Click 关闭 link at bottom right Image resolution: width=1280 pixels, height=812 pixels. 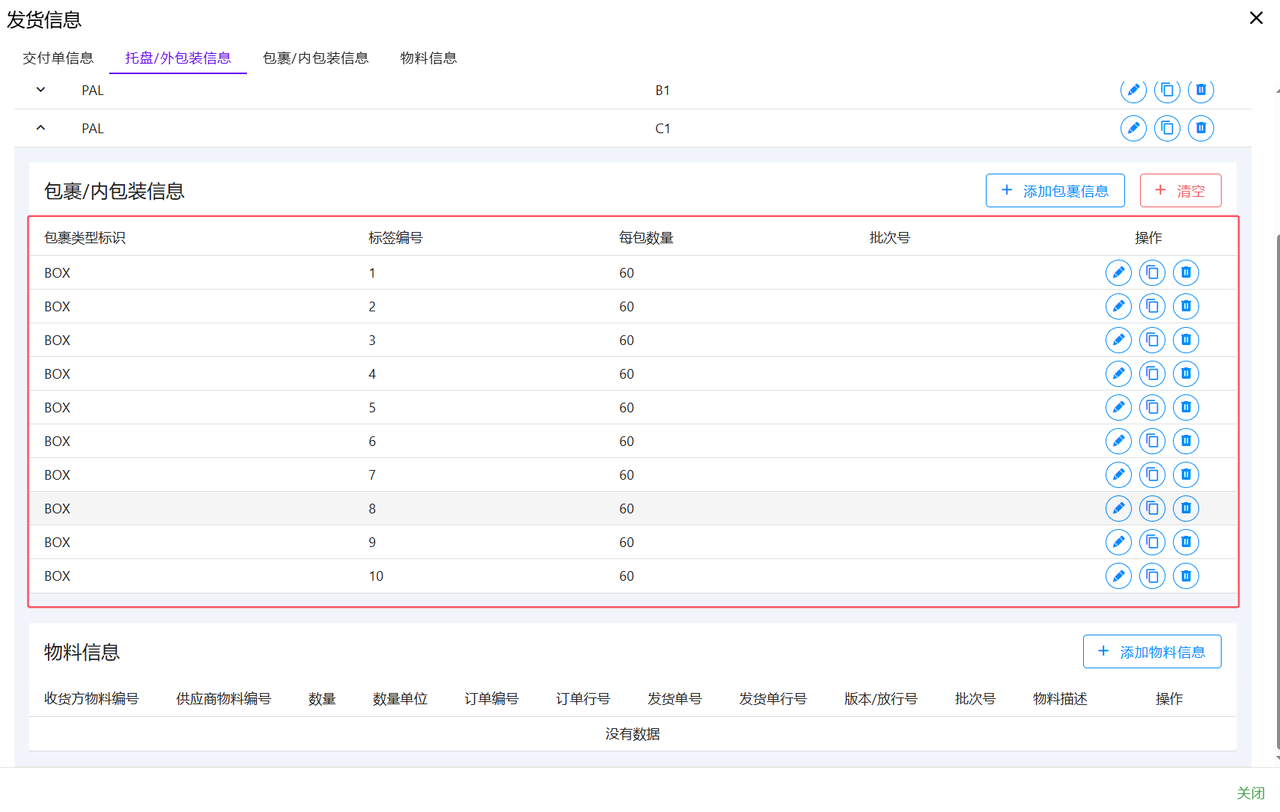pyautogui.click(x=1250, y=792)
